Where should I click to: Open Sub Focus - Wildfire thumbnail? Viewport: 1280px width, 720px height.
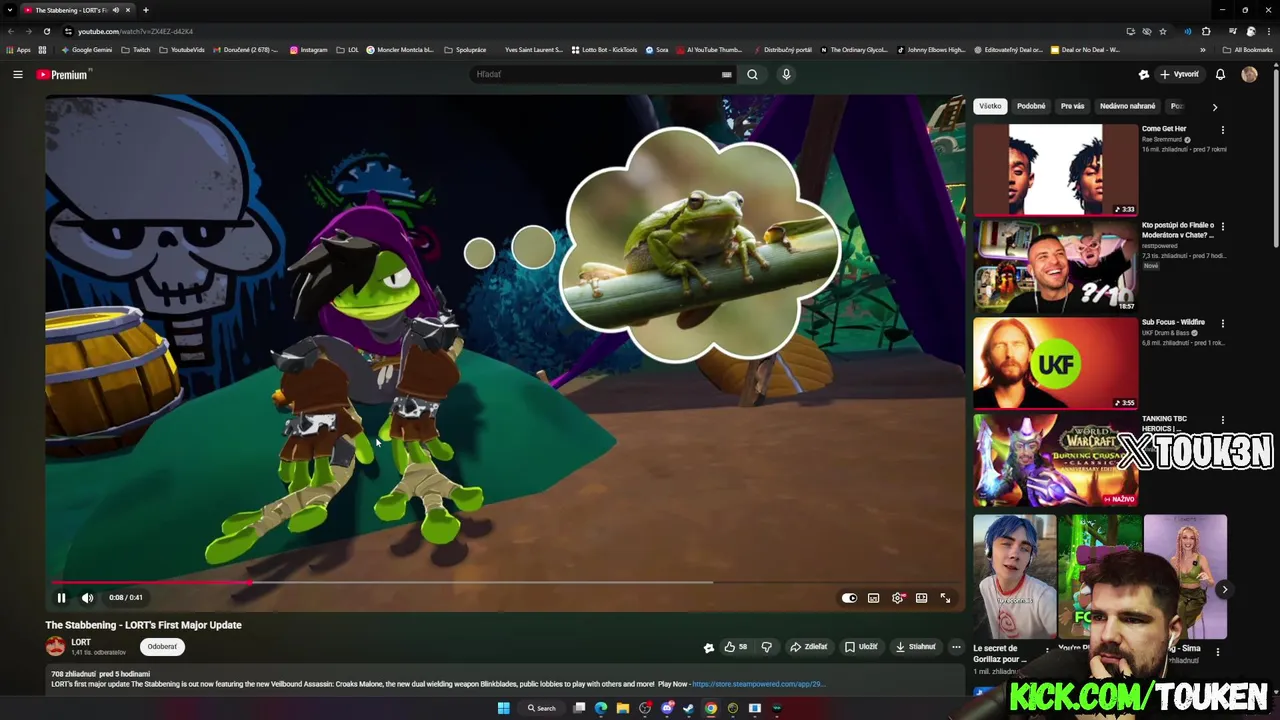[x=1055, y=363]
